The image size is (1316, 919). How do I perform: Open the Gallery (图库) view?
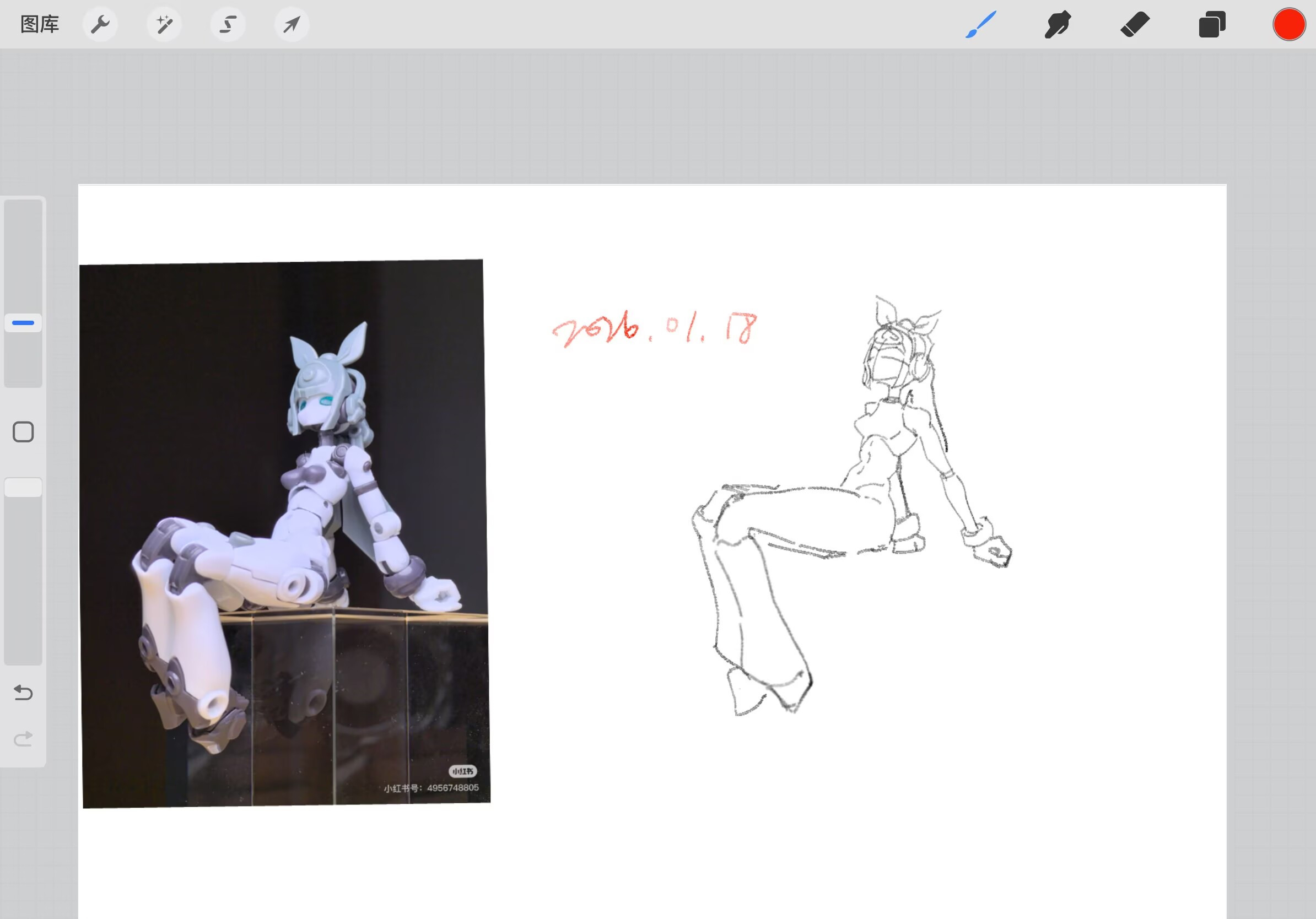click(x=40, y=25)
